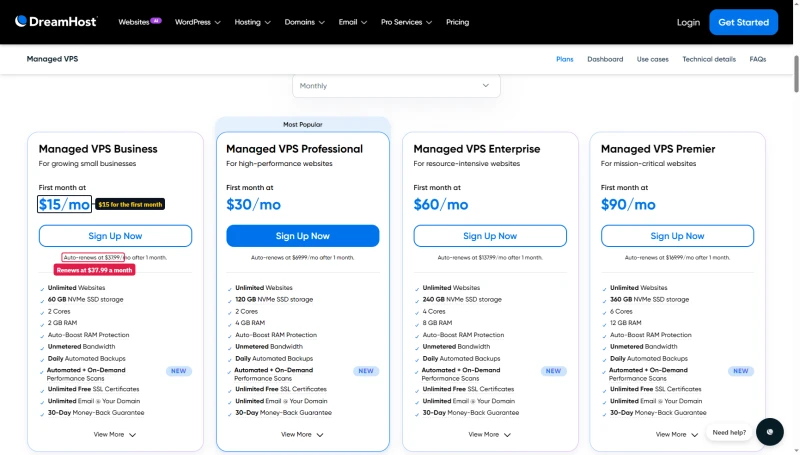Click the 6 Cores feature
800x455 pixels.
(x=621, y=311)
